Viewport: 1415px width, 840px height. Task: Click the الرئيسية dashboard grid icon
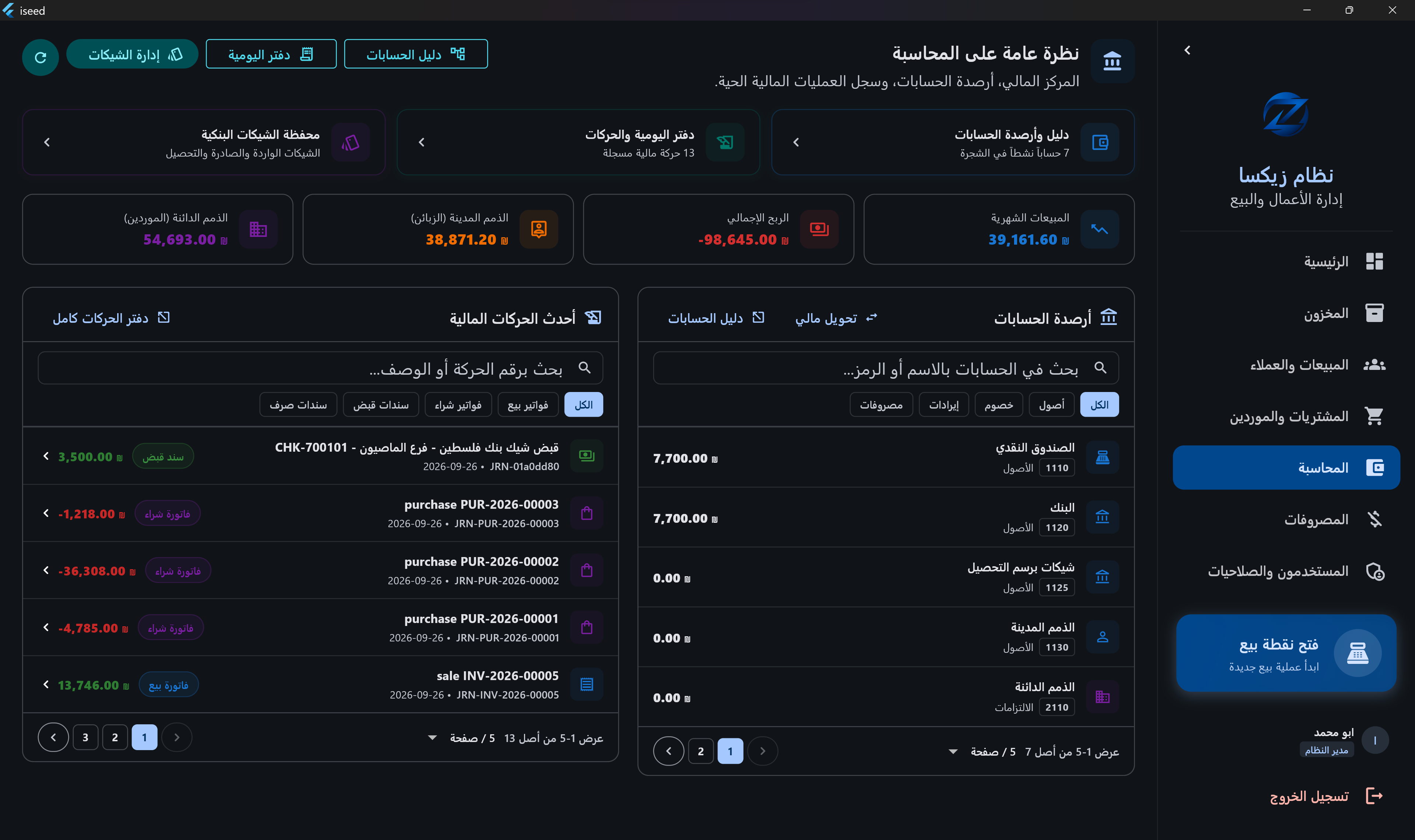pyautogui.click(x=1374, y=262)
